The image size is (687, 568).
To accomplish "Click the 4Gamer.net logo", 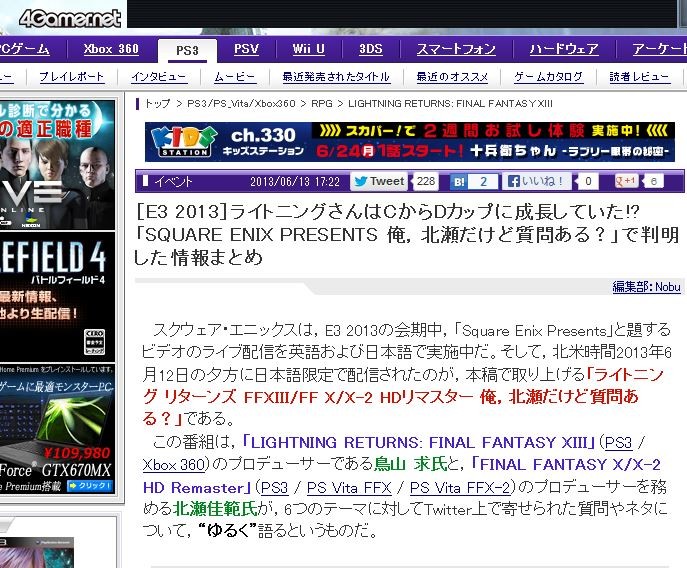I will pyautogui.click(x=70, y=18).
